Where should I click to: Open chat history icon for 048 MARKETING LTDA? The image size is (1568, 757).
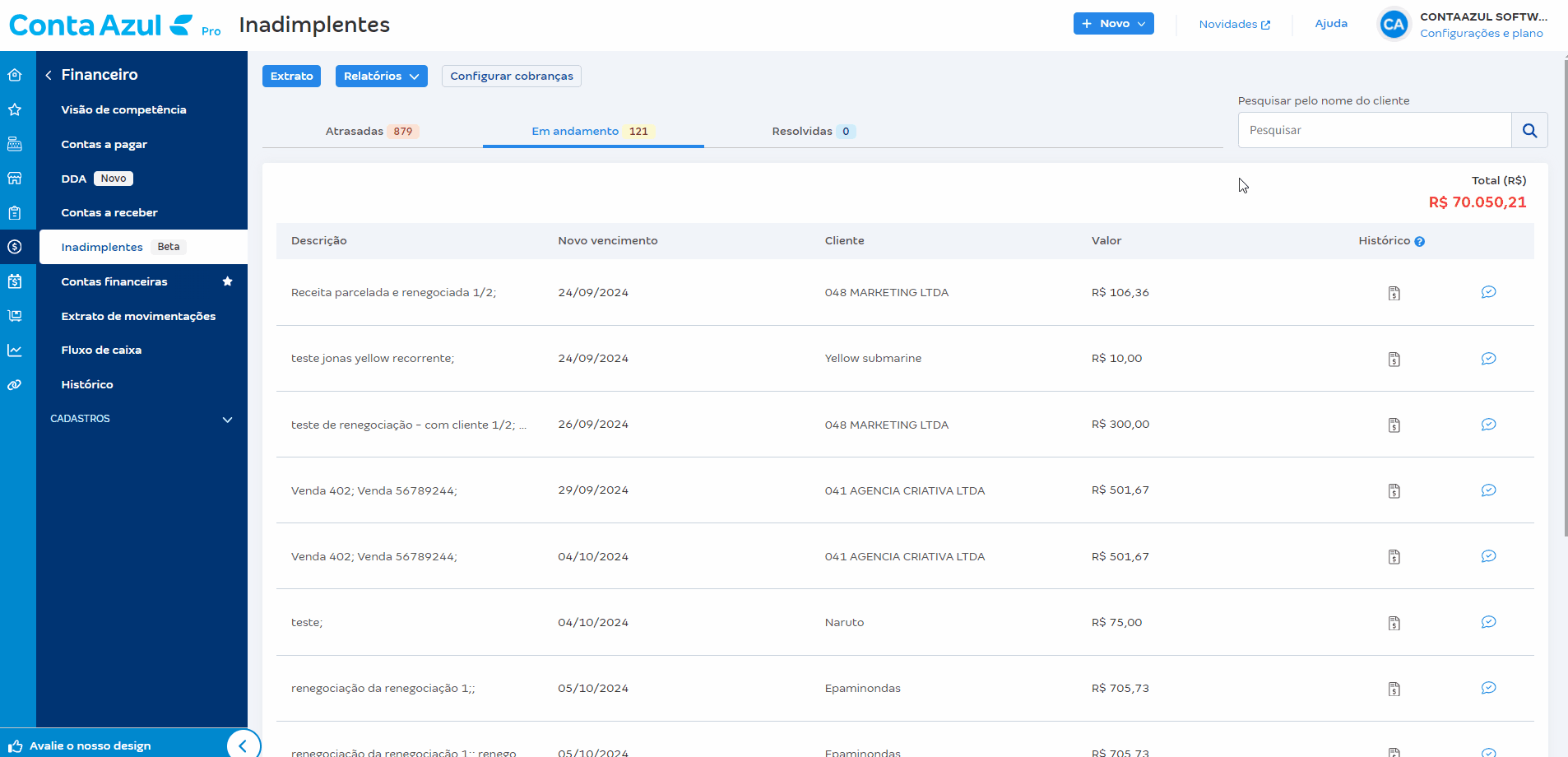(x=1489, y=291)
